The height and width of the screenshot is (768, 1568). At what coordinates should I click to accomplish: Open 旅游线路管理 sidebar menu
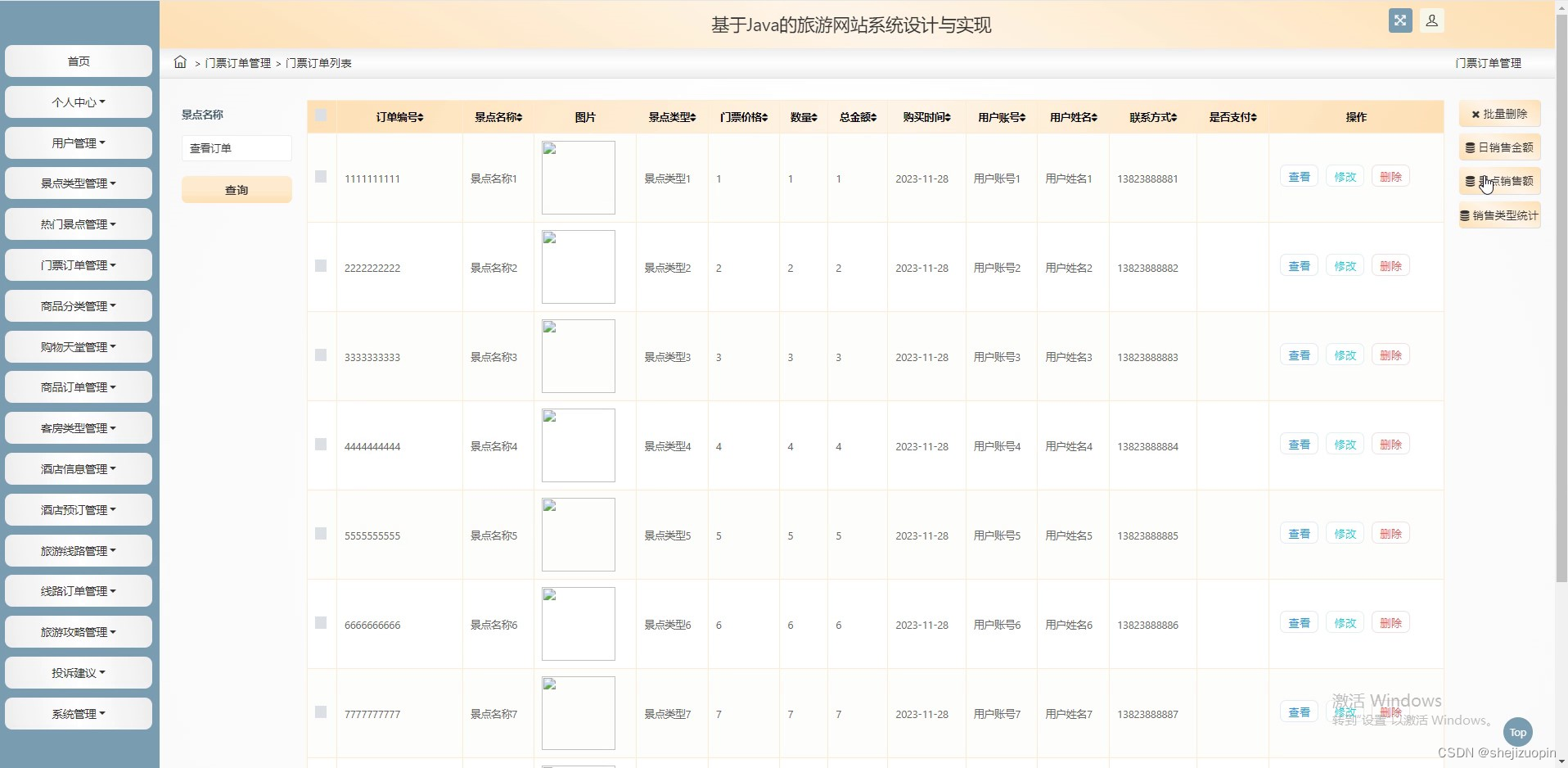tap(79, 551)
